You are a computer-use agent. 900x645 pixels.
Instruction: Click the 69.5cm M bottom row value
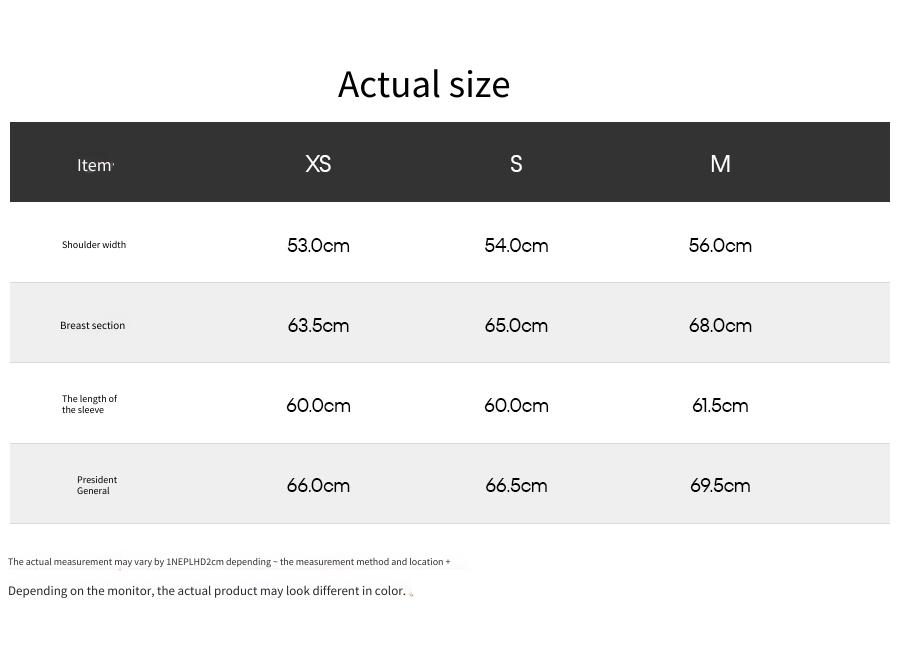pos(720,485)
